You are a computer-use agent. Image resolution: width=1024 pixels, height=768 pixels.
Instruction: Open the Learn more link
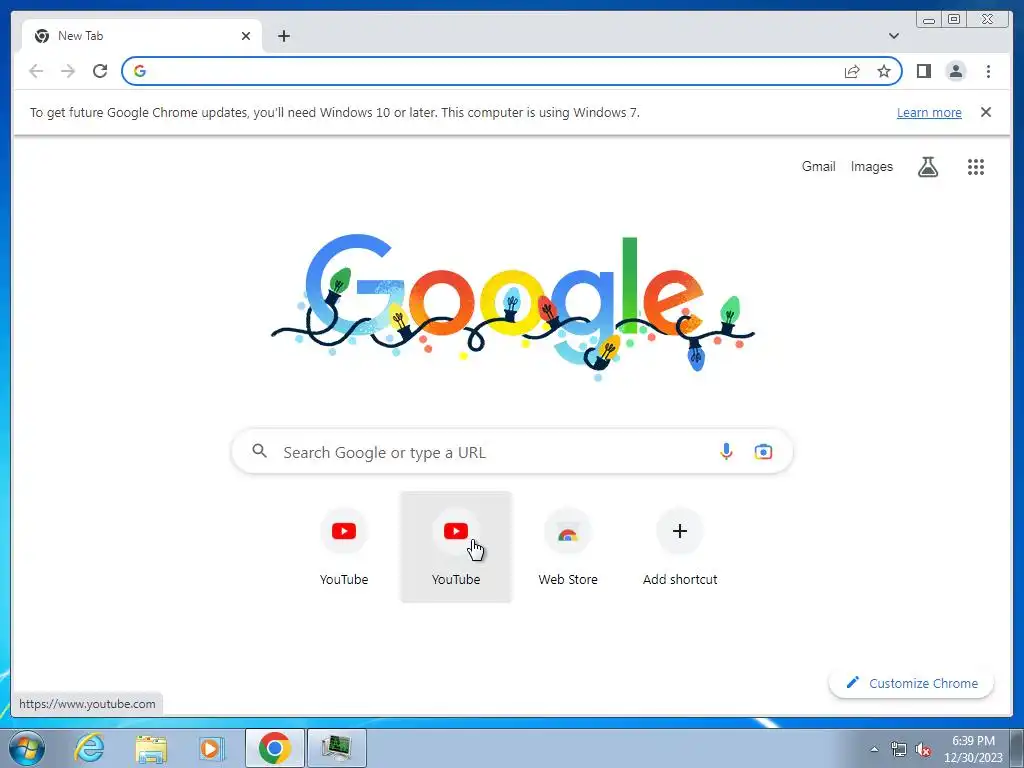[929, 112]
